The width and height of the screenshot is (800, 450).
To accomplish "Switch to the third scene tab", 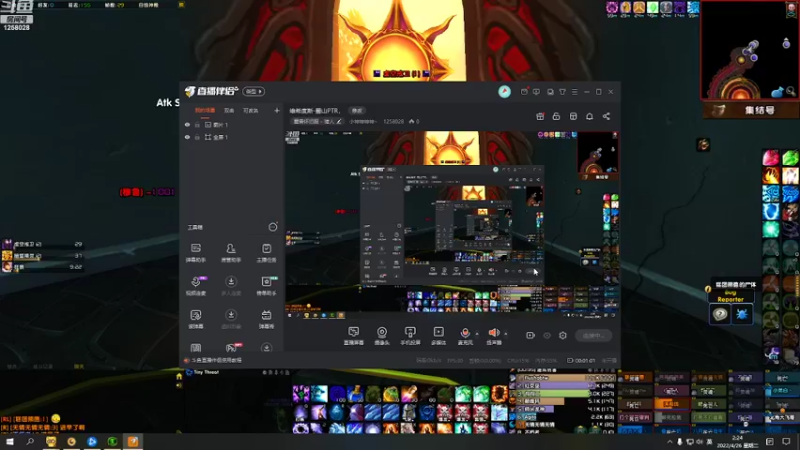I will click(250, 110).
